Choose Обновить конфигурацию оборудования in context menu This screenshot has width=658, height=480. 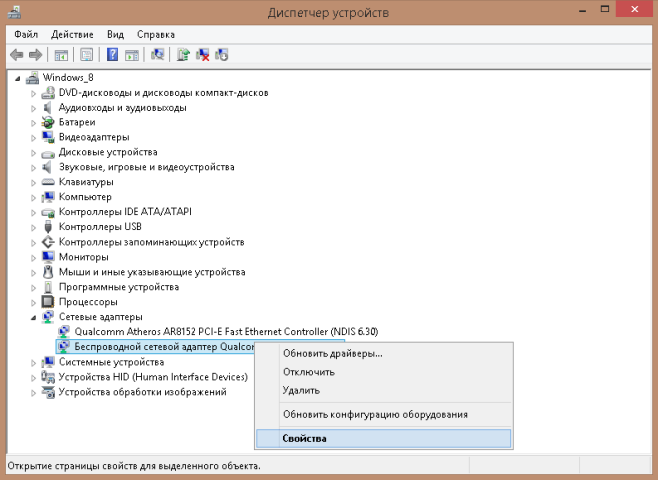click(384, 415)
